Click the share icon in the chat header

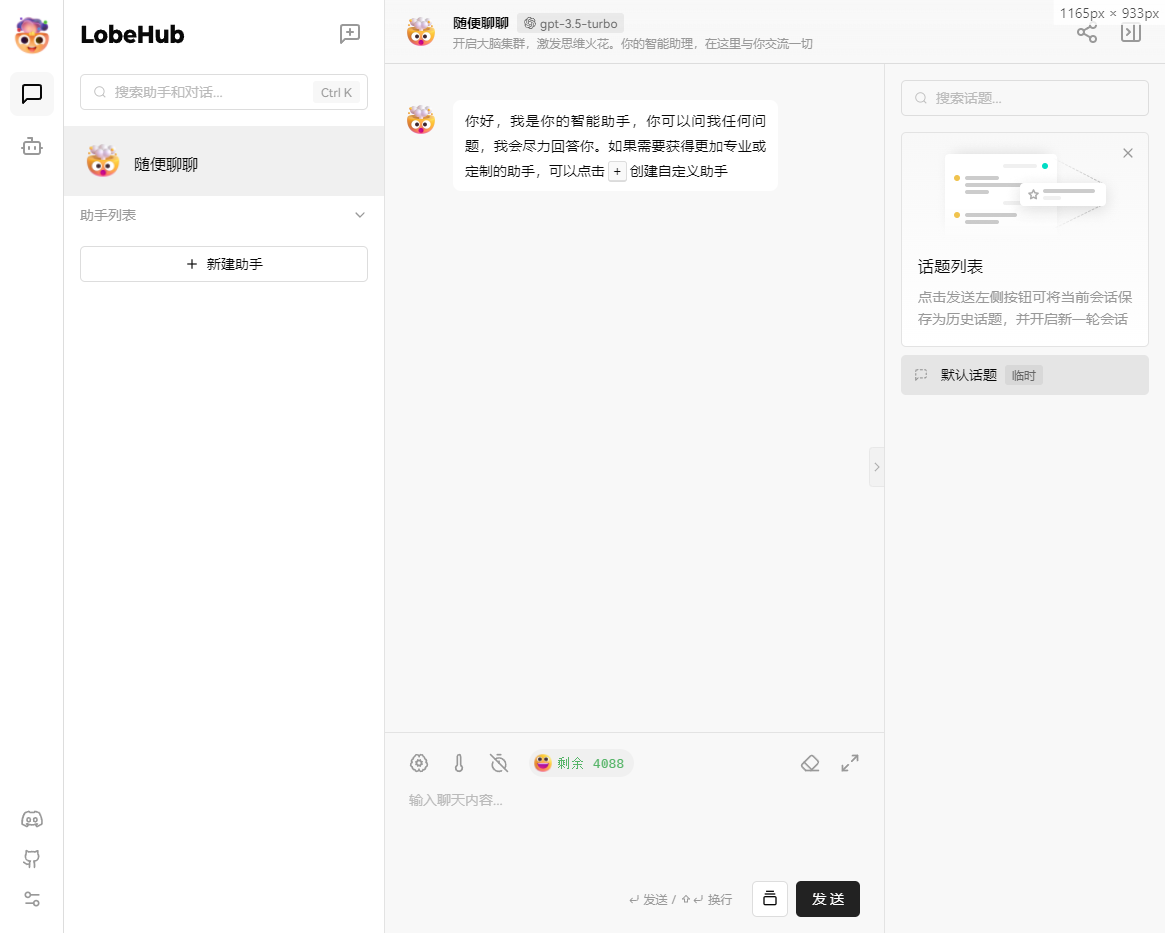1087,33
